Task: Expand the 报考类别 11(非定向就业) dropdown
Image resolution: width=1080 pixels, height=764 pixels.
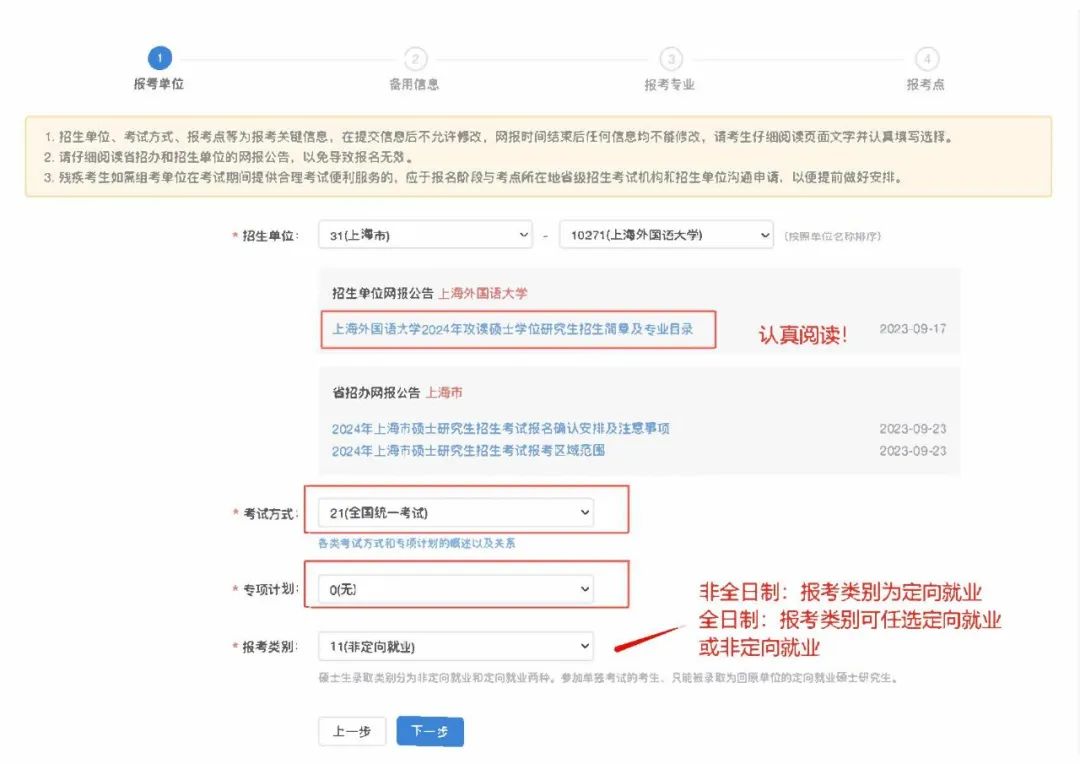Action: (x=455, y=647)
